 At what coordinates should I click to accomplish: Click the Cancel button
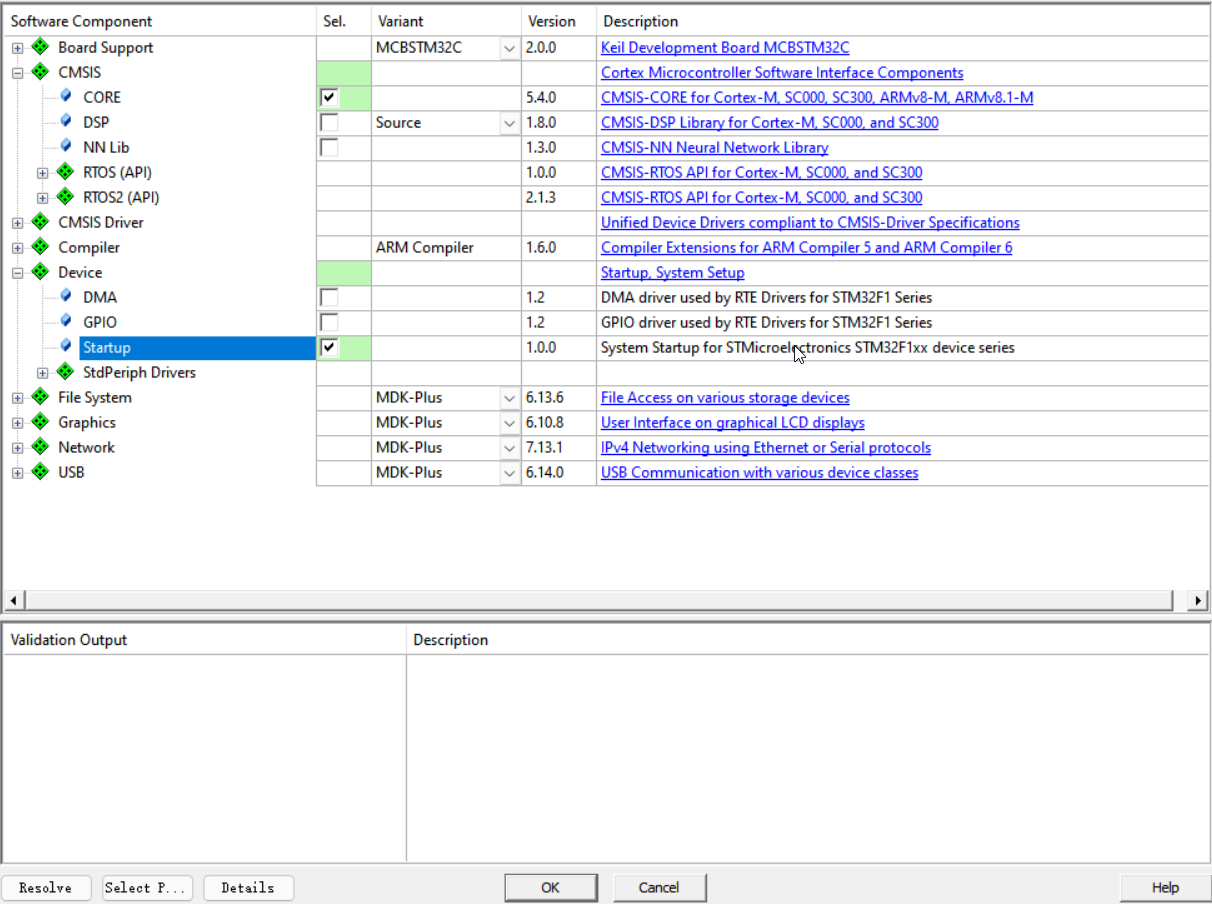(659, 888)
